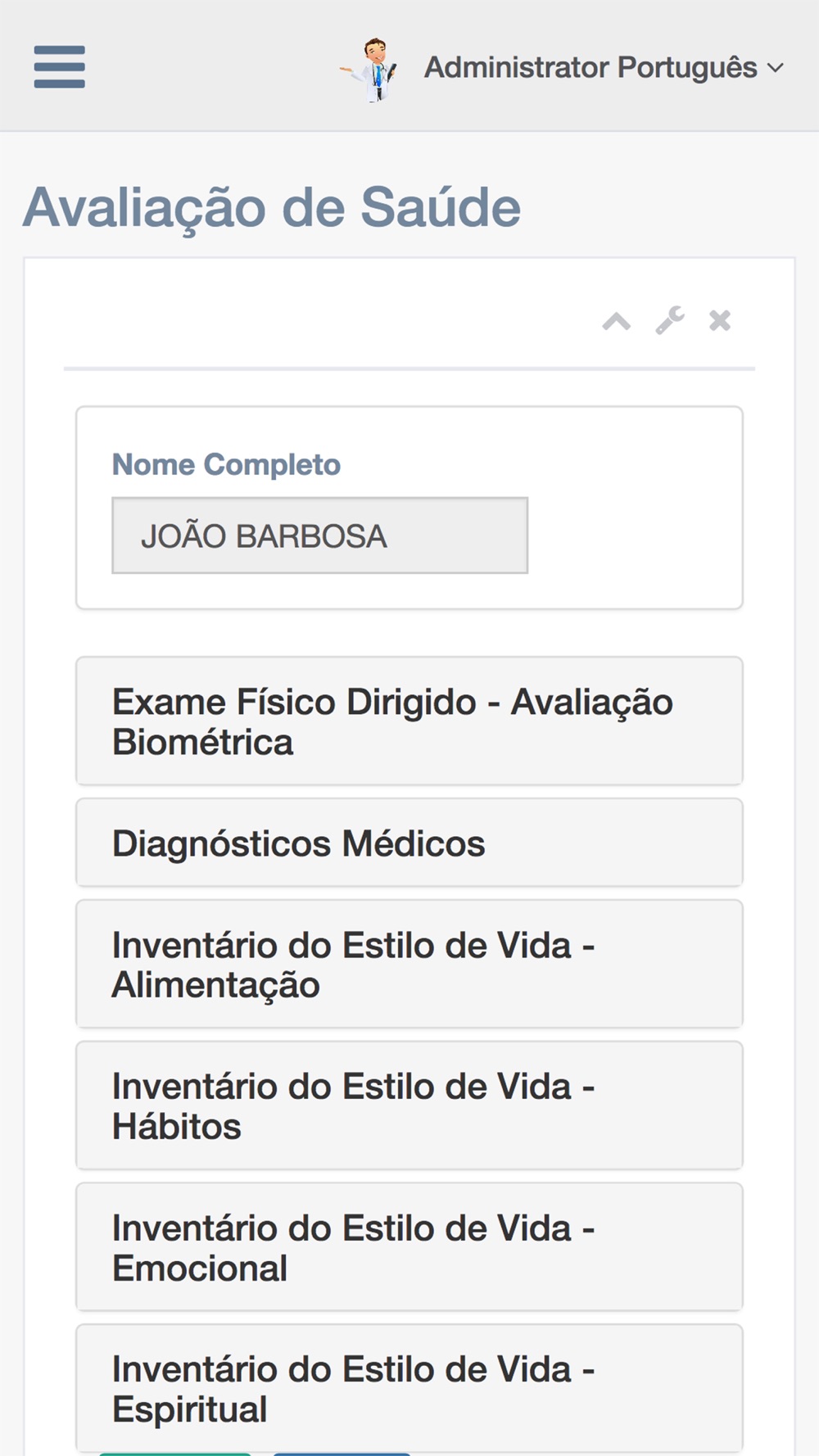
Task: Click the JOÃO BARBOSA name field
Action: click(319, 536)
